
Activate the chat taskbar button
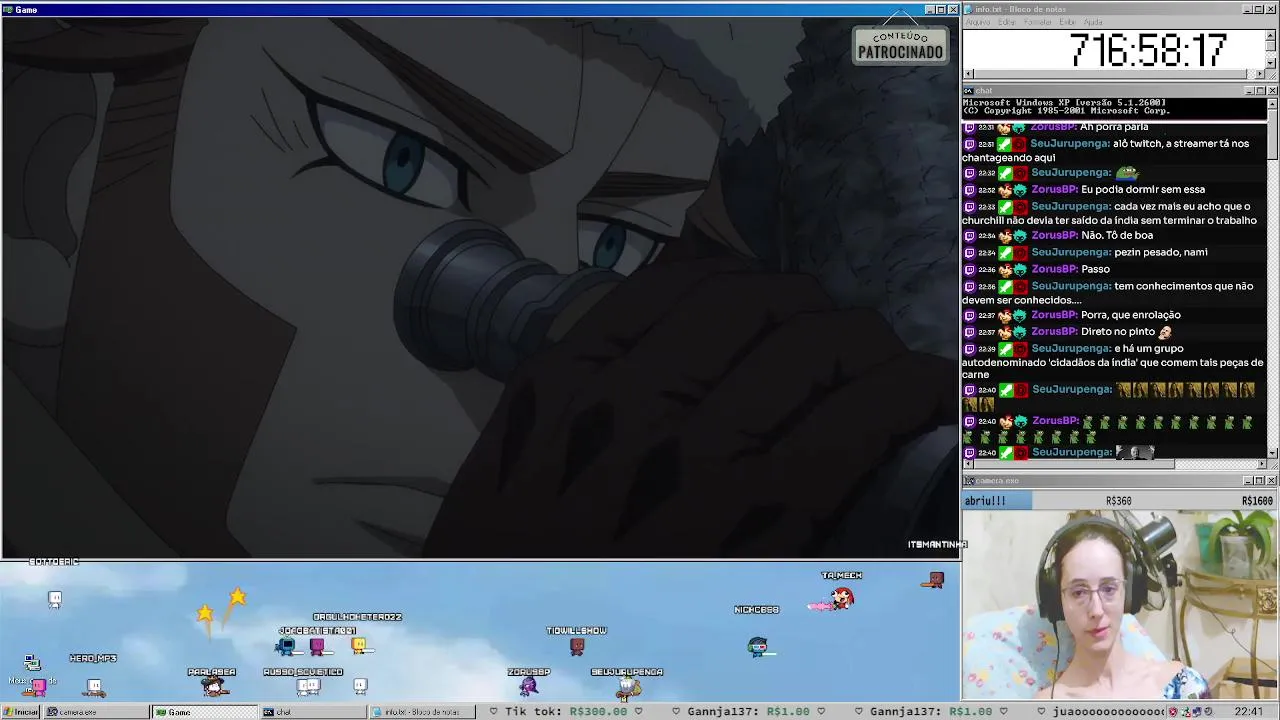[x=313, y=712]
